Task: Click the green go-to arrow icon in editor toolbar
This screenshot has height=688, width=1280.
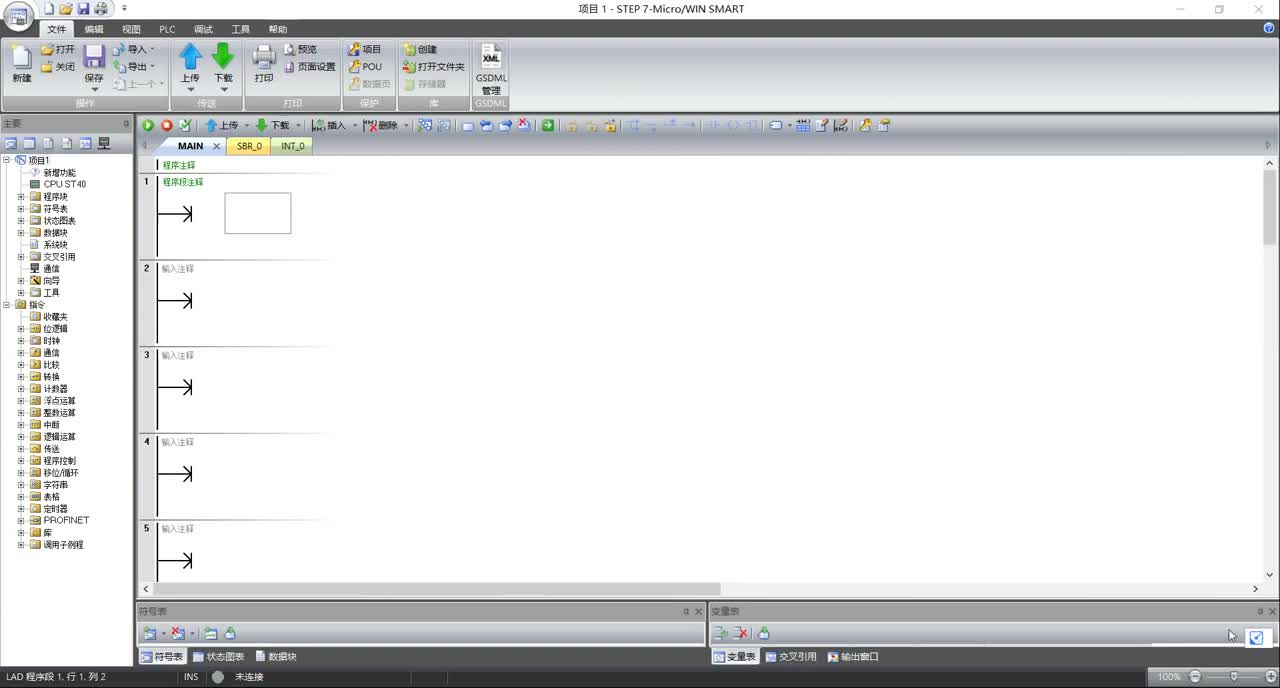Action: pyautogui.click(x=548, y=125)
